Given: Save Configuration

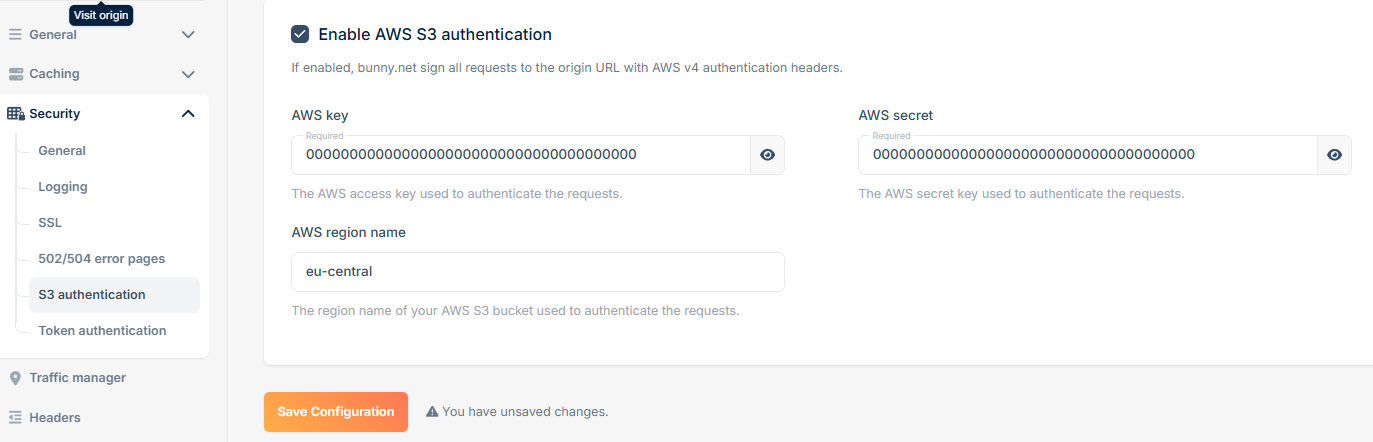Looking at the screenshot, I should (336, 412).
